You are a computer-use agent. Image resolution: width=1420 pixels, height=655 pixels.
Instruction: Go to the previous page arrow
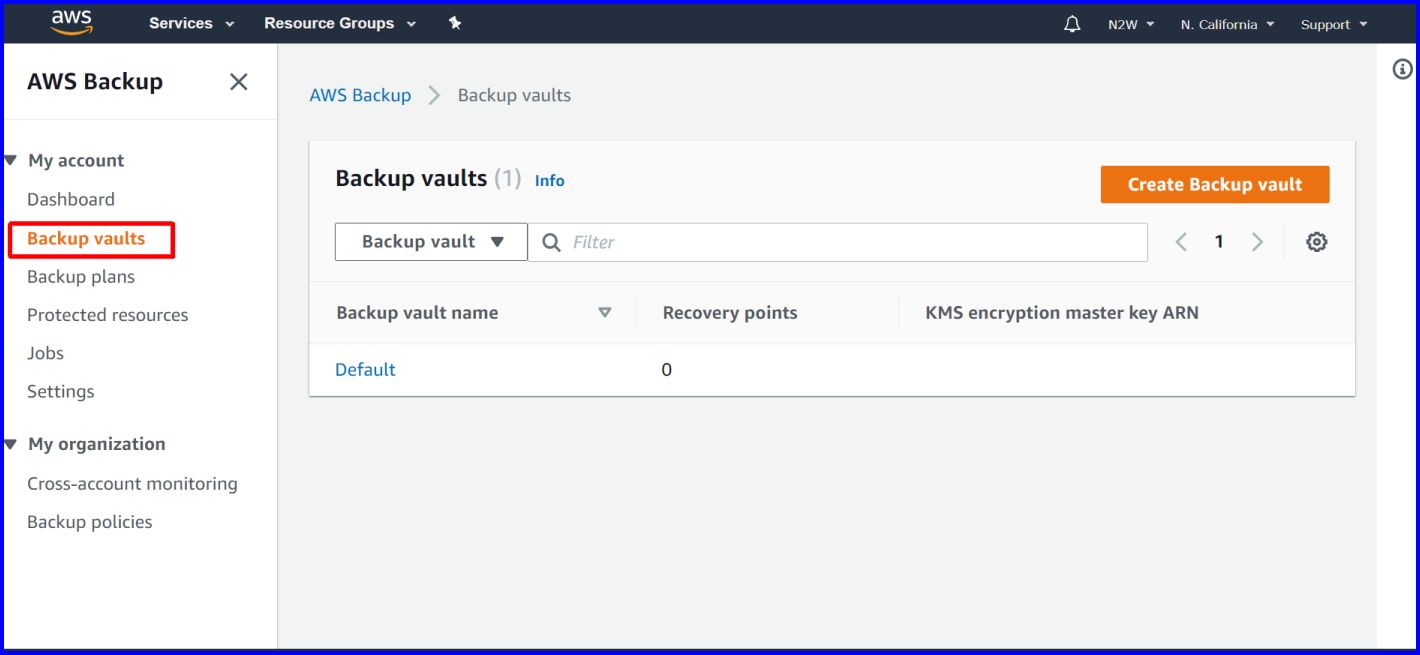1181,242
